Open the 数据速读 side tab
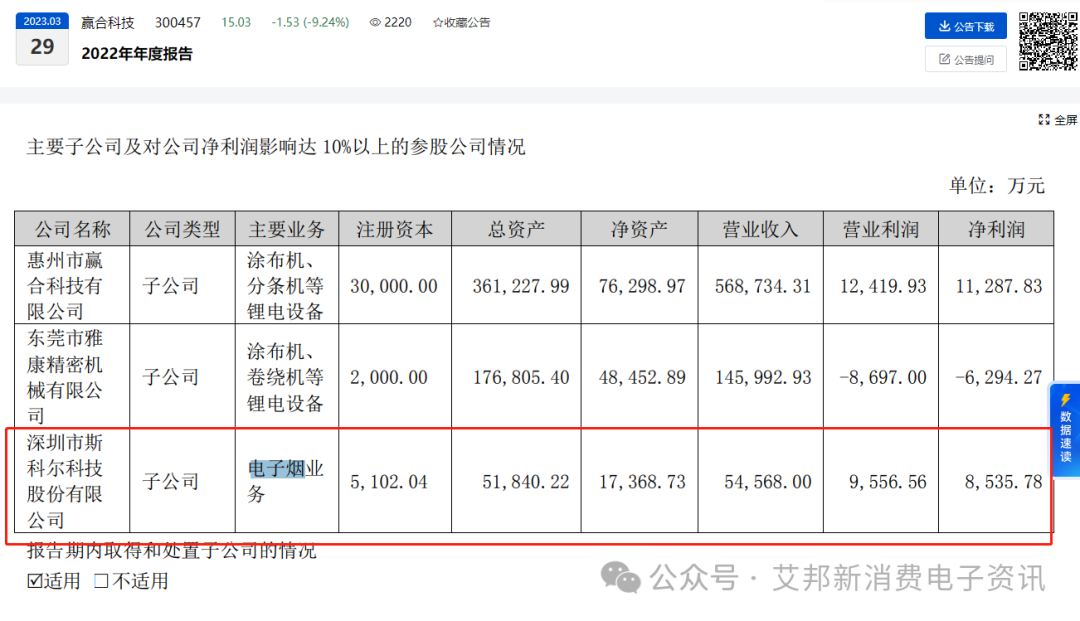 1065,430
